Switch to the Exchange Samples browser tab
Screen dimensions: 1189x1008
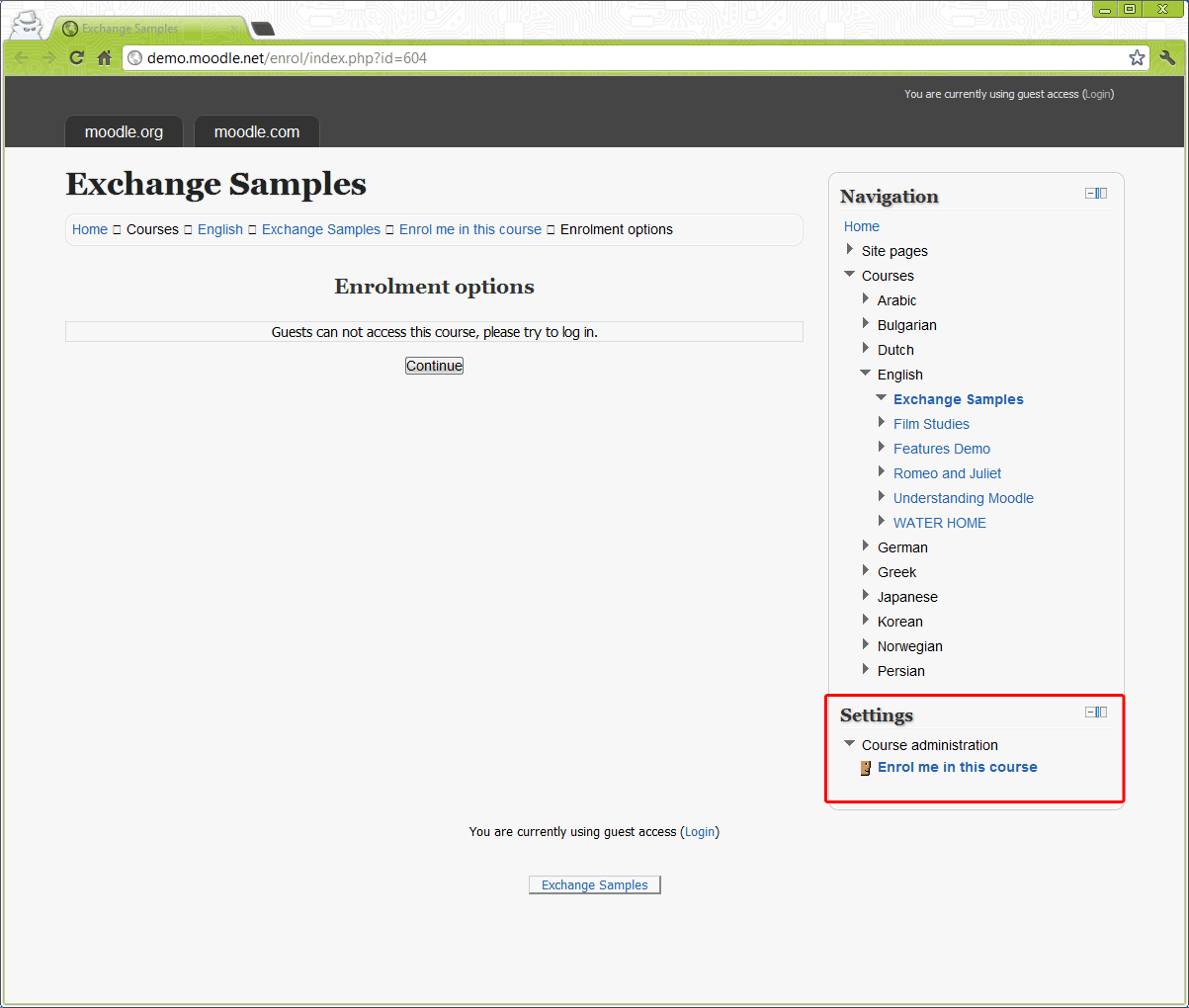pos(148,29)
